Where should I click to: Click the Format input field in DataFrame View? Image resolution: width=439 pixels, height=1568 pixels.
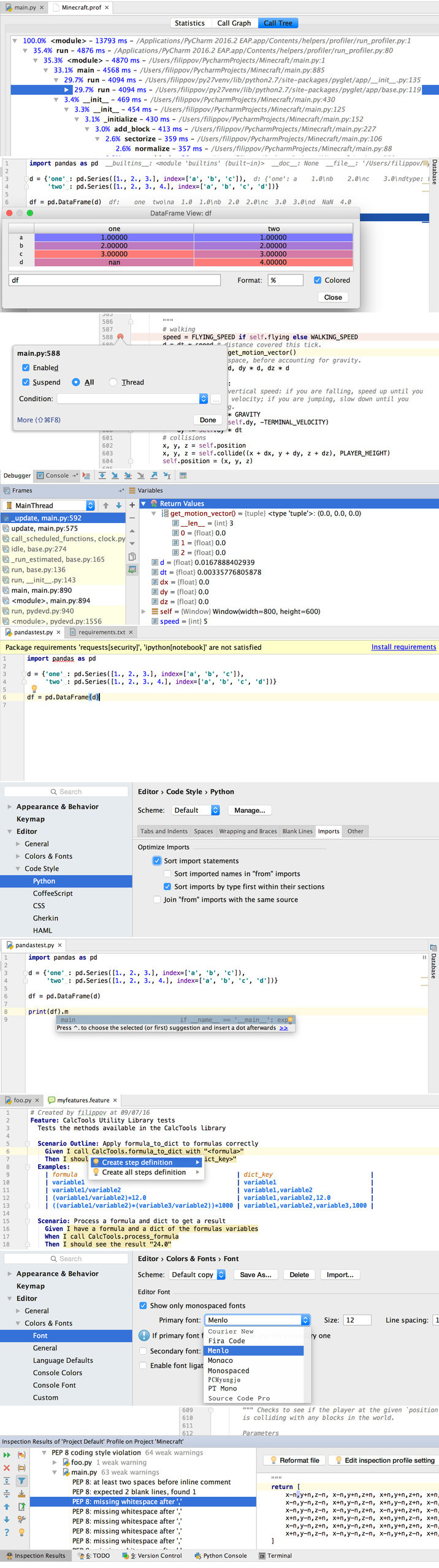pyautogui.click(x=286, y=280)
